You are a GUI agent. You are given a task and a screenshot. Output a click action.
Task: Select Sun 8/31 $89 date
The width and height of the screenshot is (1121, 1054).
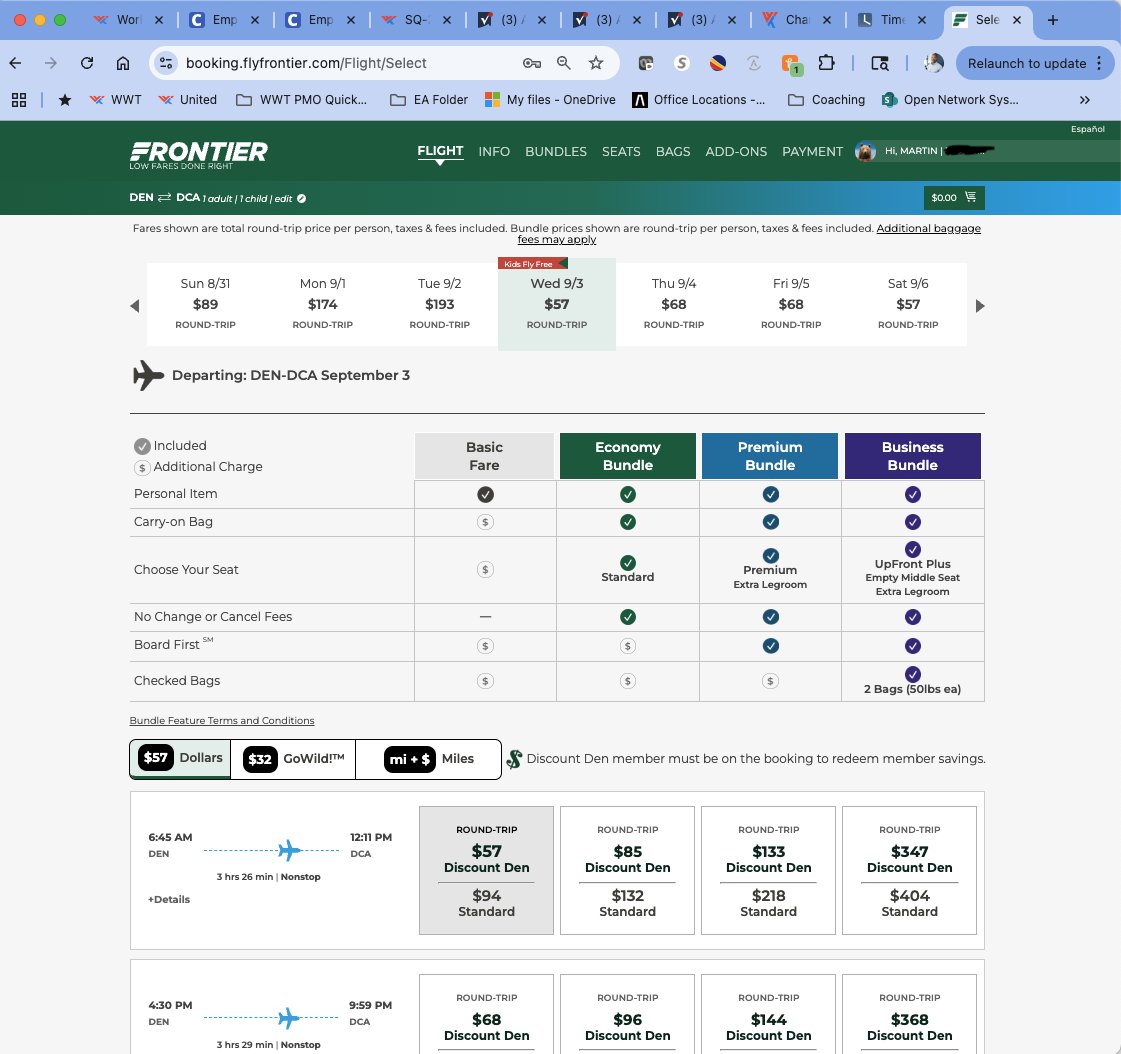pos(205,304)
